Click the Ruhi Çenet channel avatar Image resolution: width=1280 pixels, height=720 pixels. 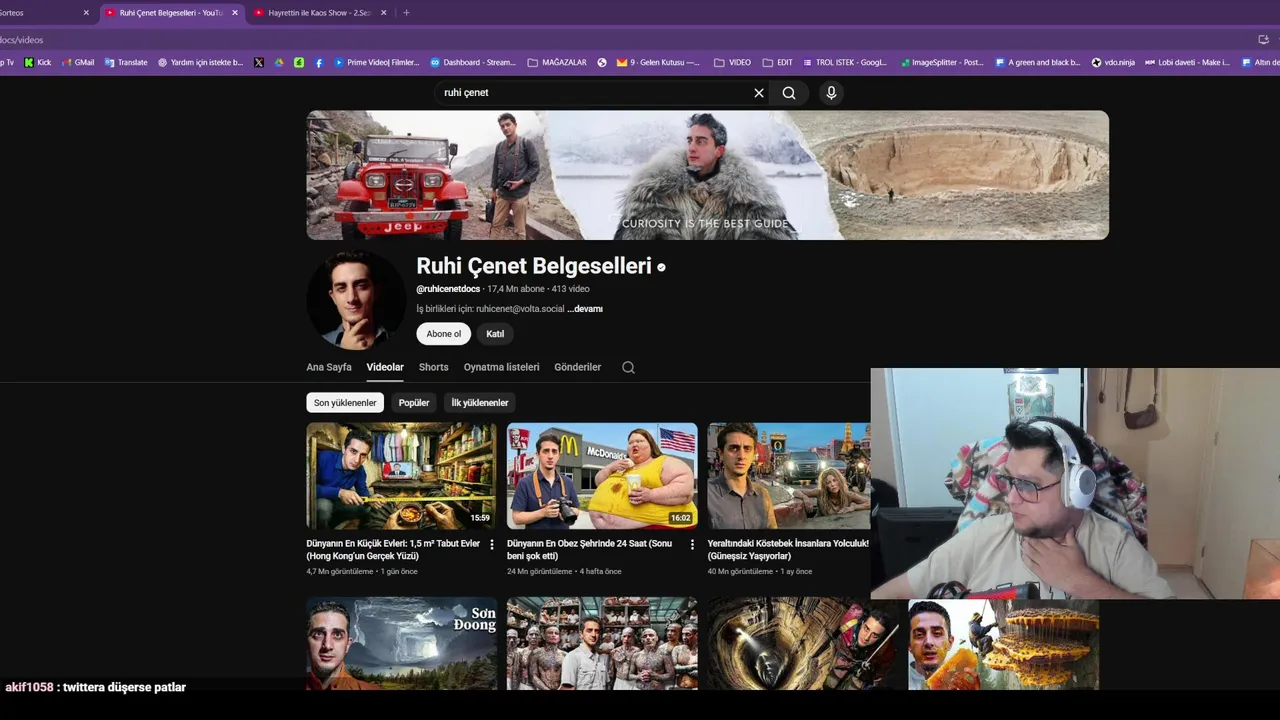[356, 300]
